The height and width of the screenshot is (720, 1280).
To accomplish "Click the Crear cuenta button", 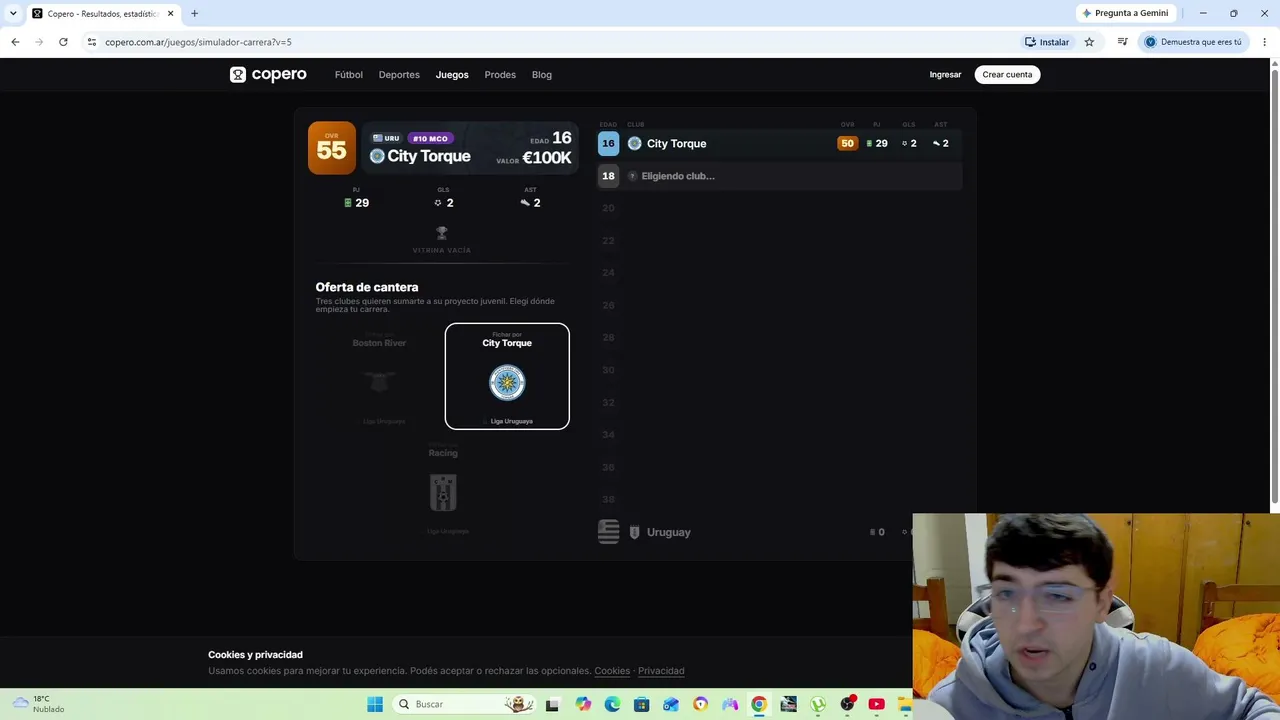I will [1007, 75].
